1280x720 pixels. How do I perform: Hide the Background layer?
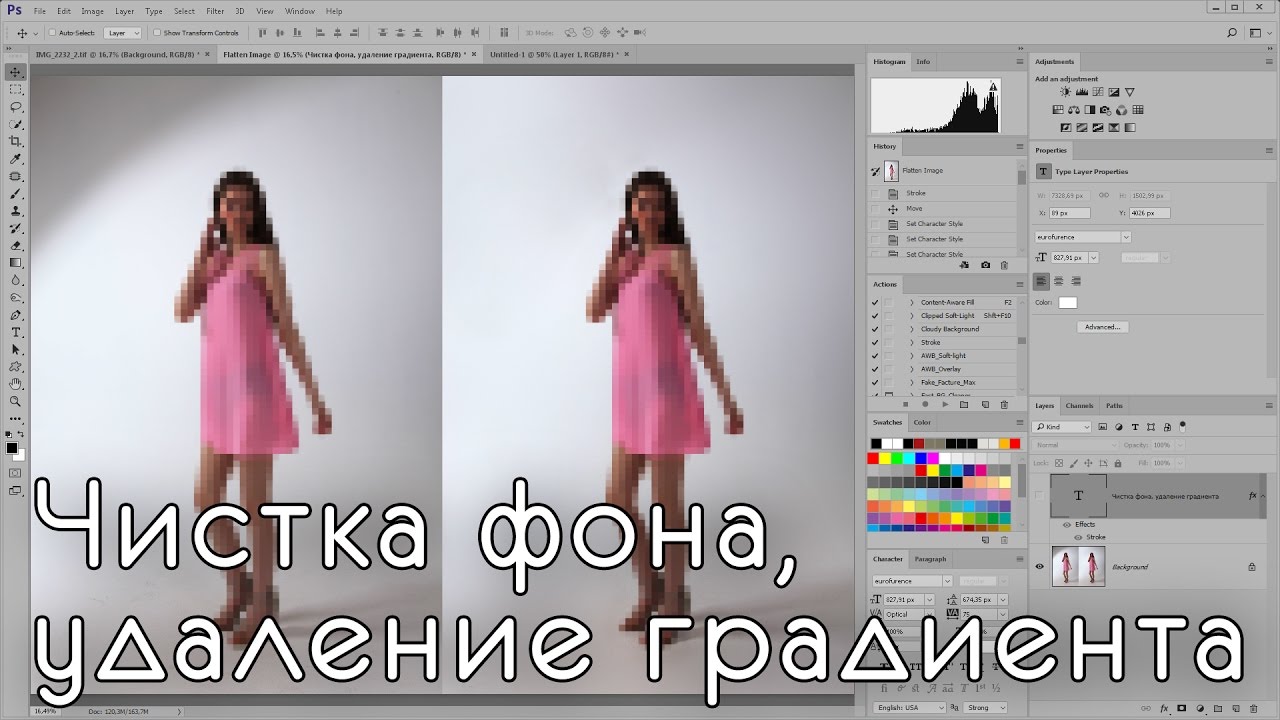click(x=1040, y=567)
